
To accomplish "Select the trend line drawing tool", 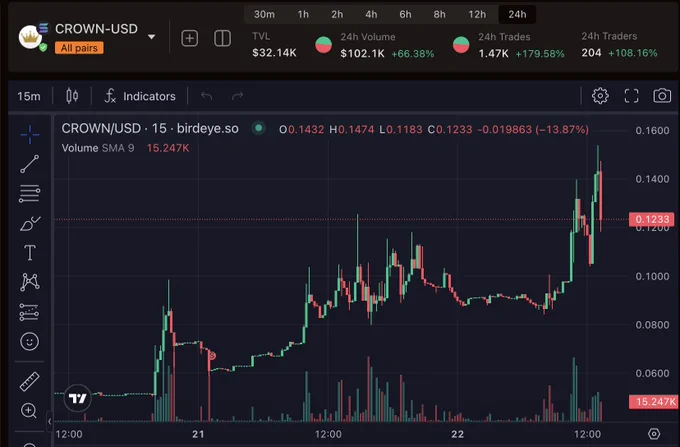I will (x=29, y=164).
